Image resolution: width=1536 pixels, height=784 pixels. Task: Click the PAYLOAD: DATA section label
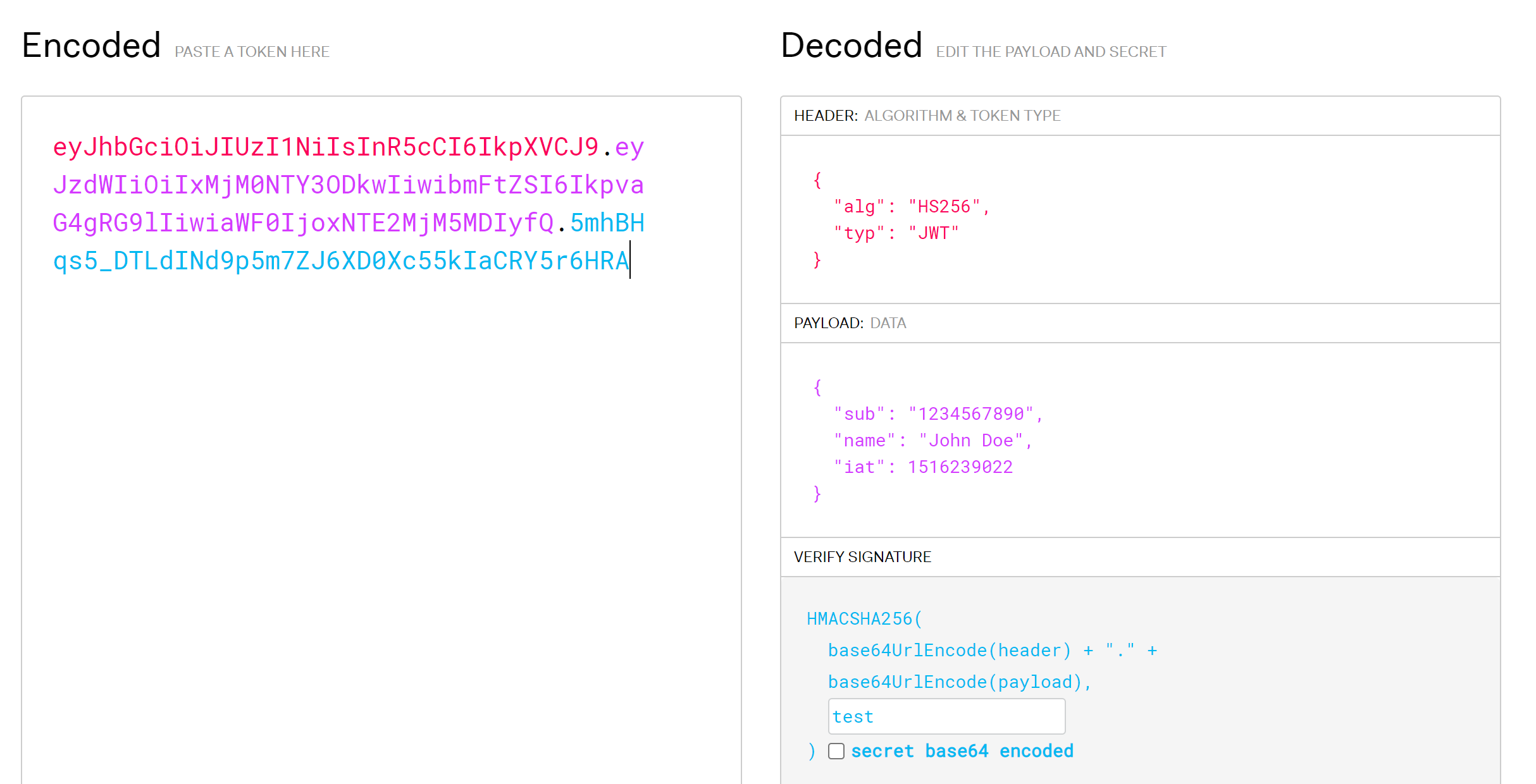tap(850, 323)
